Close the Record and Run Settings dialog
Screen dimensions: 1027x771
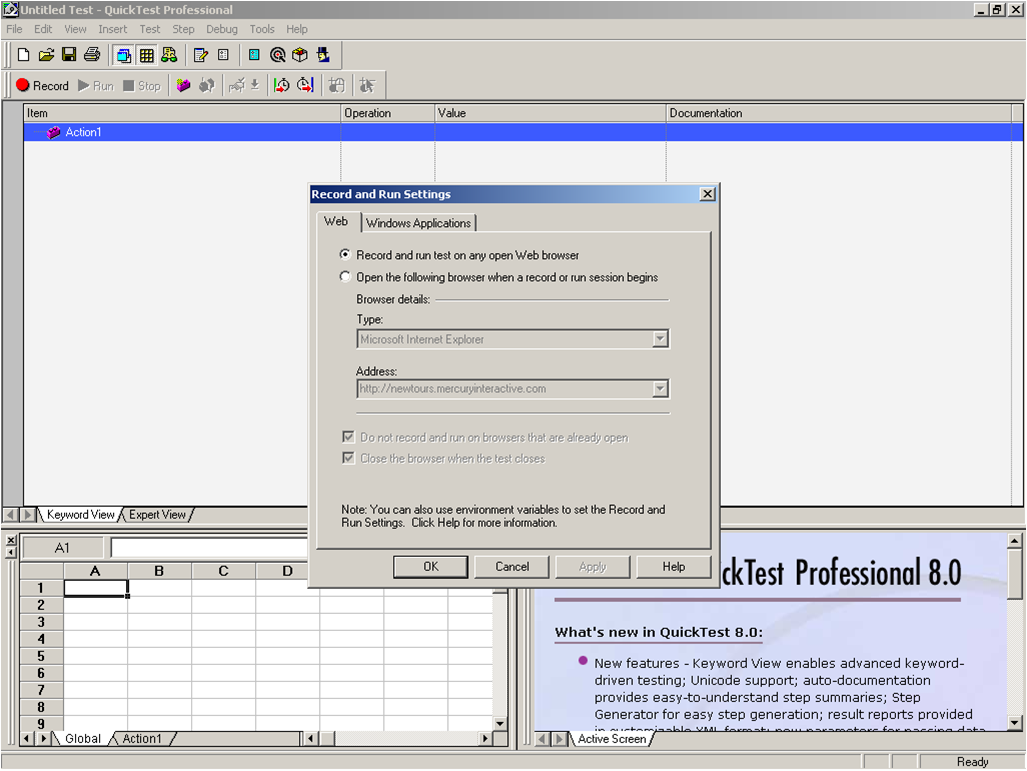(x=707, y=194)
